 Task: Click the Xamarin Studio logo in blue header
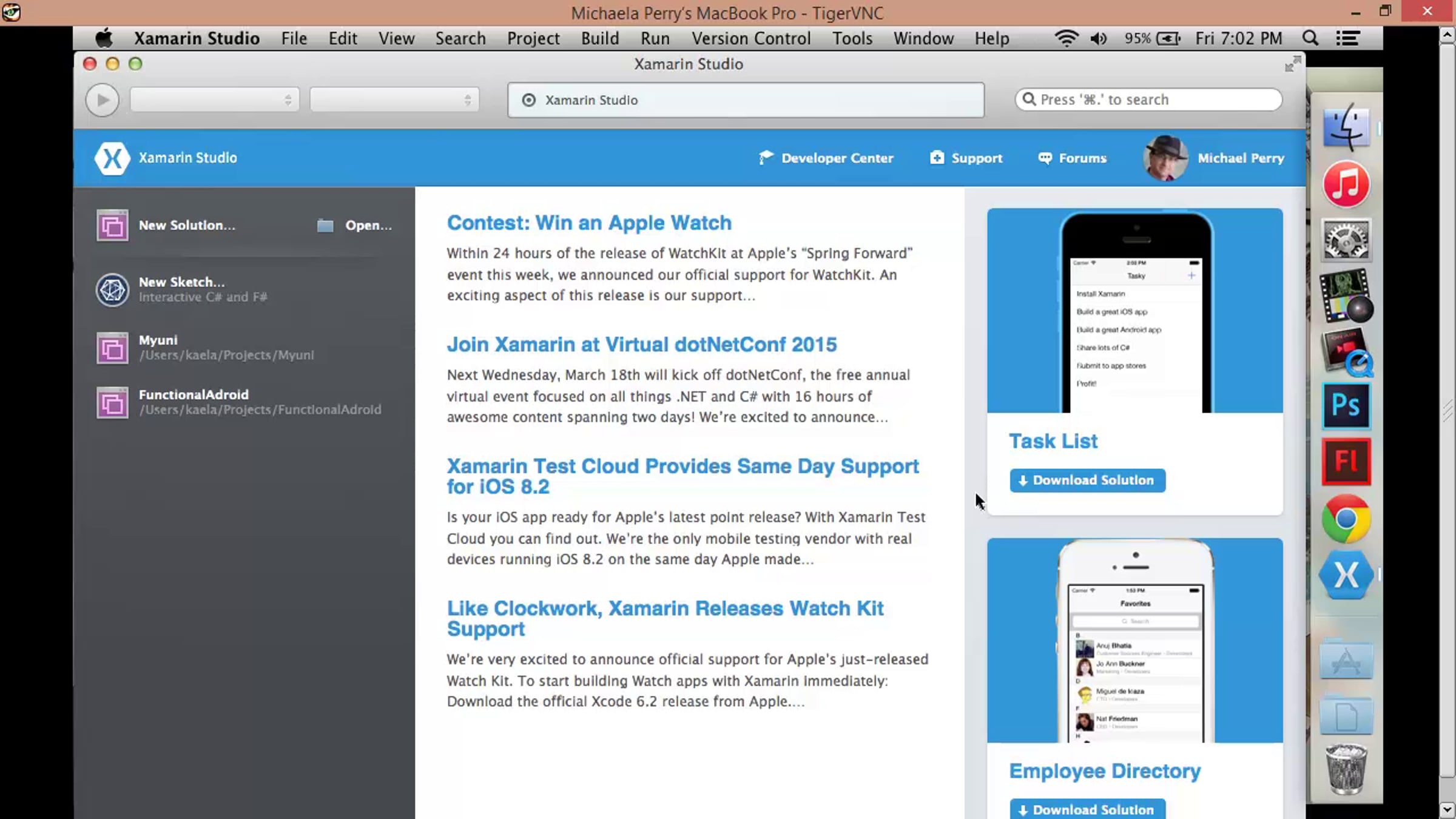(112, 158)
